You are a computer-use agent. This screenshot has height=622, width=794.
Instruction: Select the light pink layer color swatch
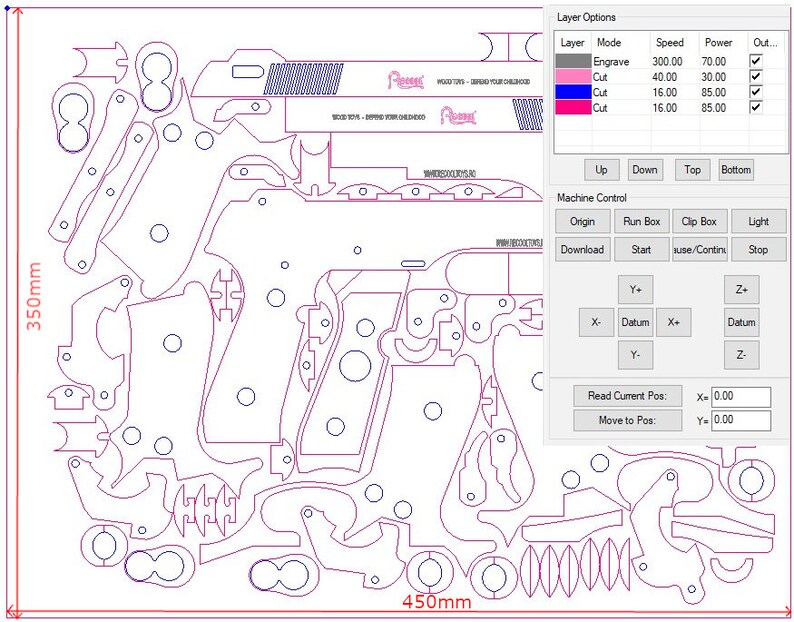573,76
